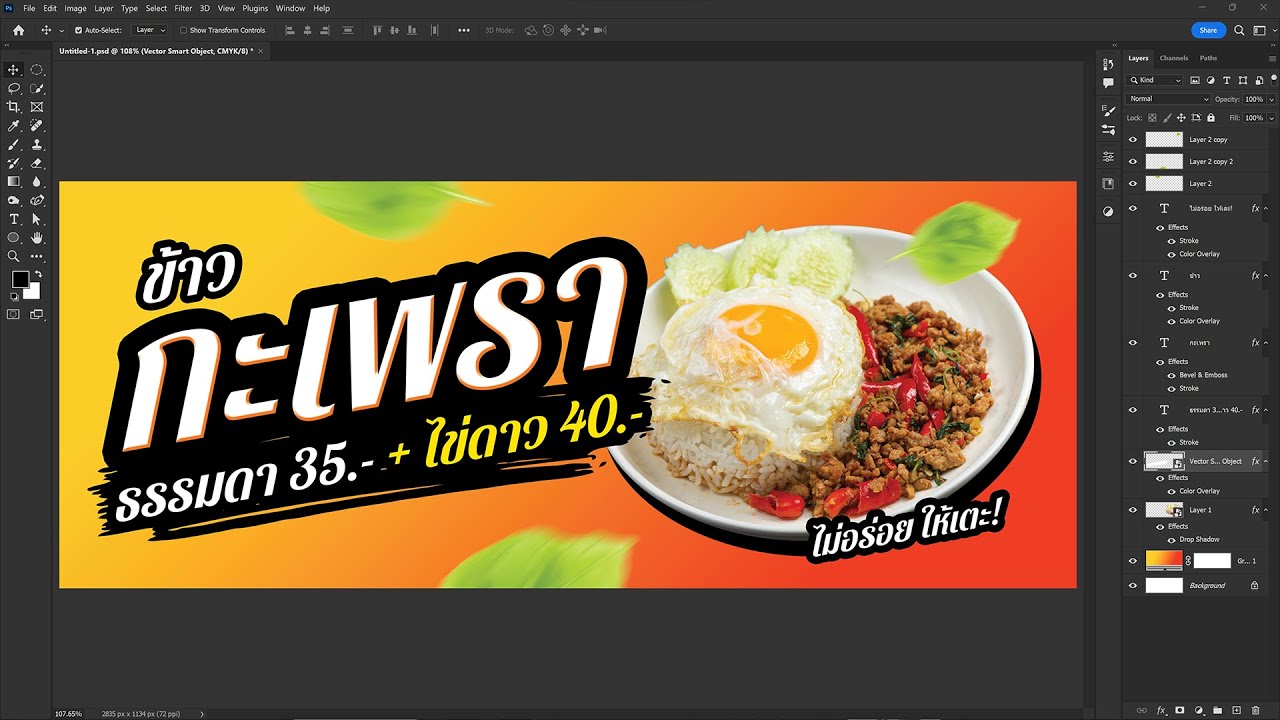The image size is (1280, 720).
Task: Click the background color swatch
Action: [x=34, y=292]
